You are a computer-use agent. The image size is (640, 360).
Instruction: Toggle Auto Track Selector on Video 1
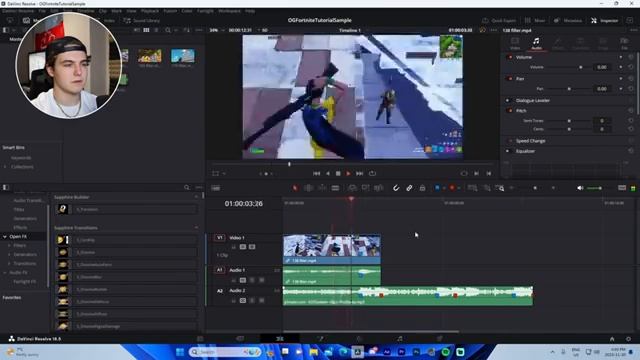(x=243, y=247)
